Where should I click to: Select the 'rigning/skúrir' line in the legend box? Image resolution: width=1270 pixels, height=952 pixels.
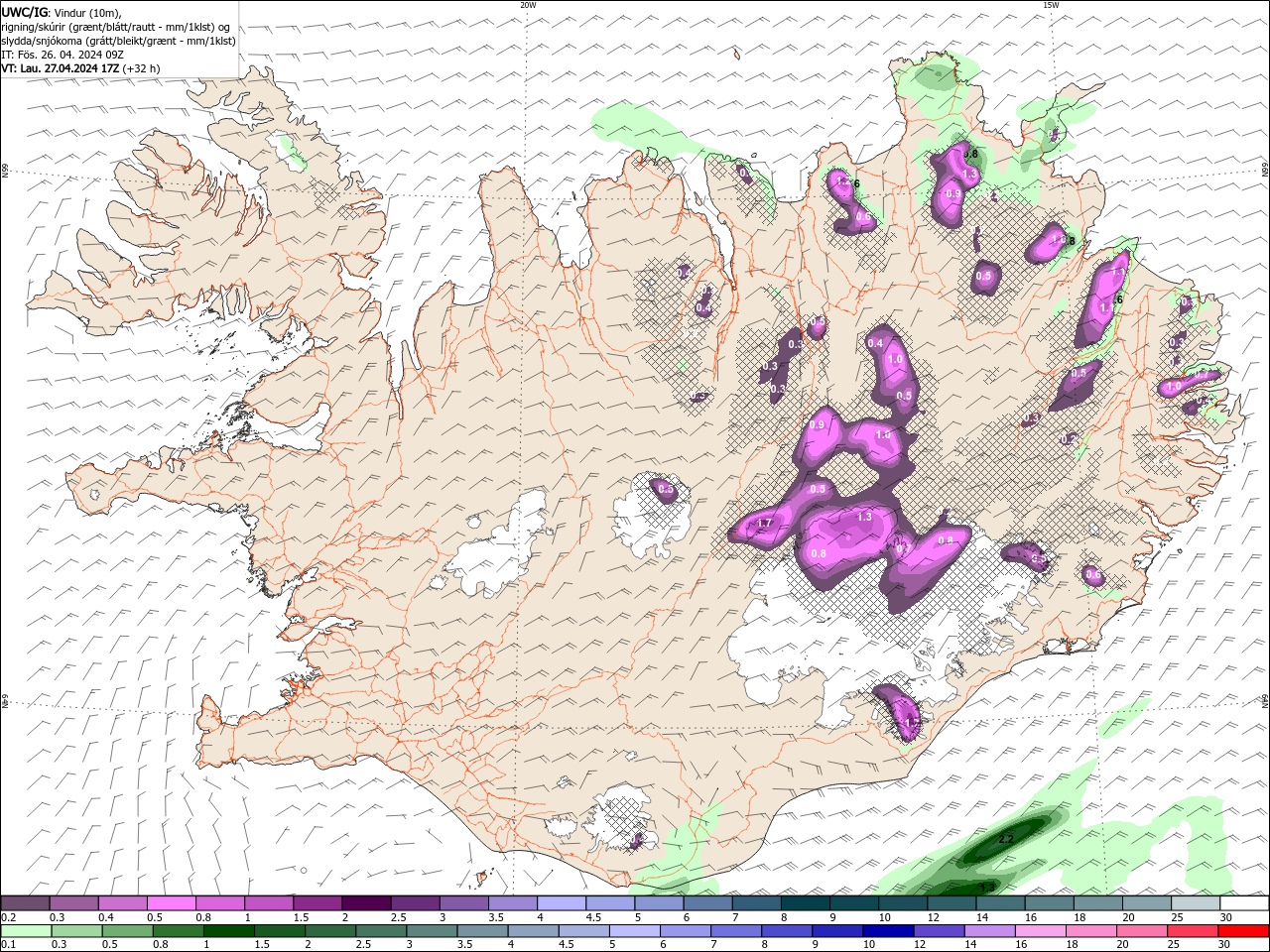click(115, 26)
